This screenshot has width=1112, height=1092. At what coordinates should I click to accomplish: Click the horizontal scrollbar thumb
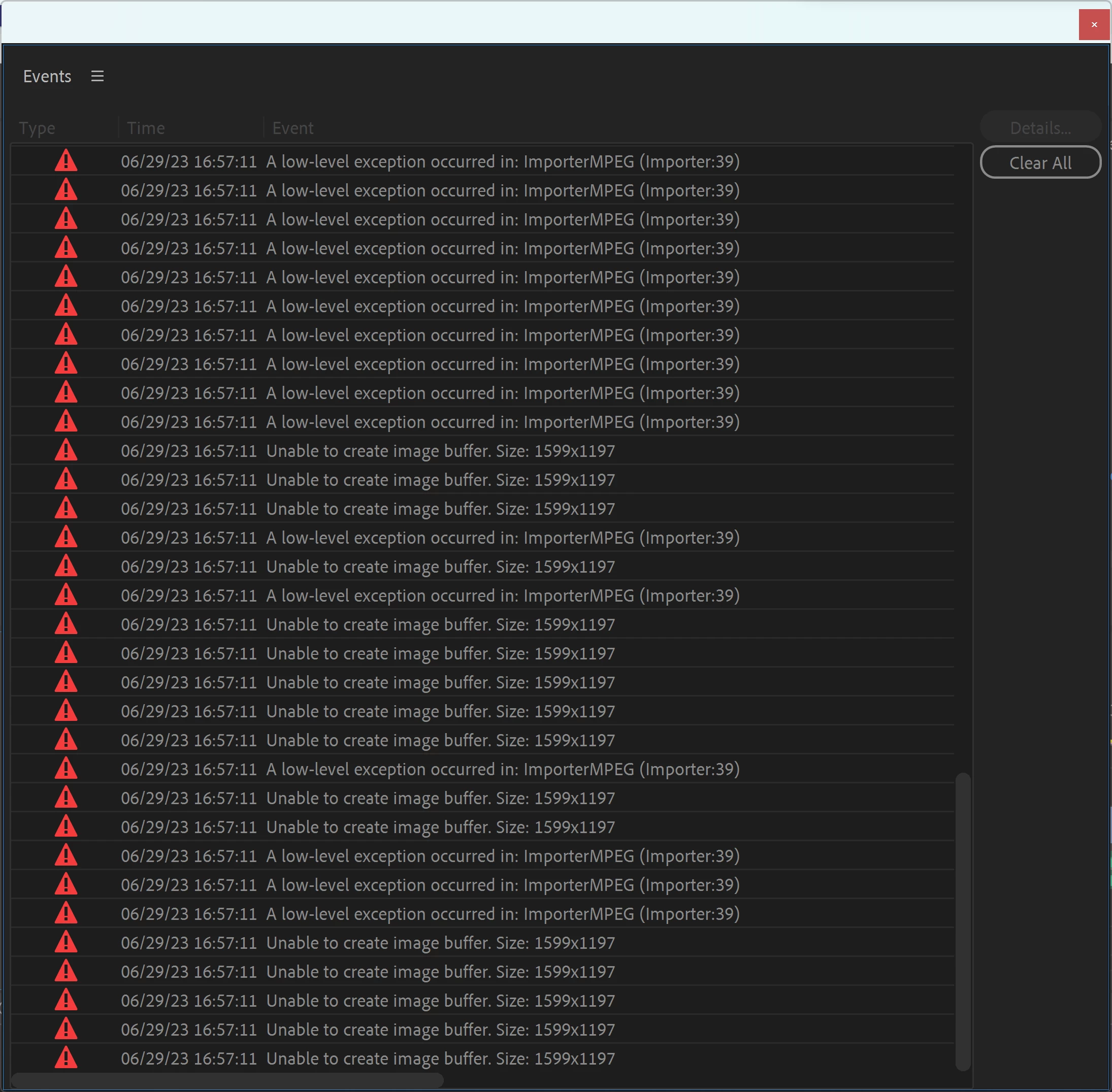(x=227, y=1080)
